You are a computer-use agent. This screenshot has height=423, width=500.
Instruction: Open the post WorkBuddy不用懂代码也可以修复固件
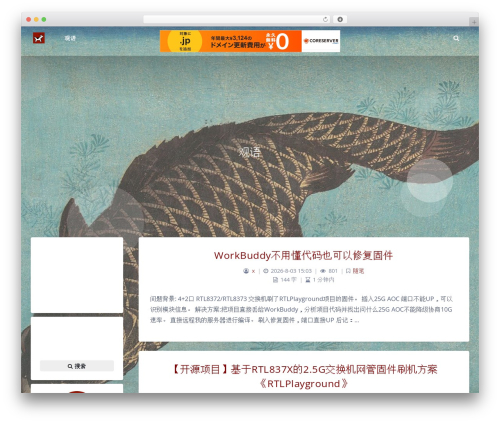pos(303,256)
